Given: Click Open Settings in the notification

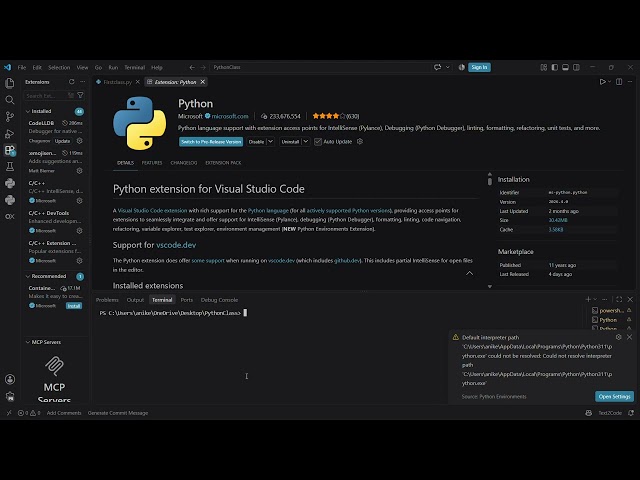Looking at the screenshot, I should pos(614,396).
